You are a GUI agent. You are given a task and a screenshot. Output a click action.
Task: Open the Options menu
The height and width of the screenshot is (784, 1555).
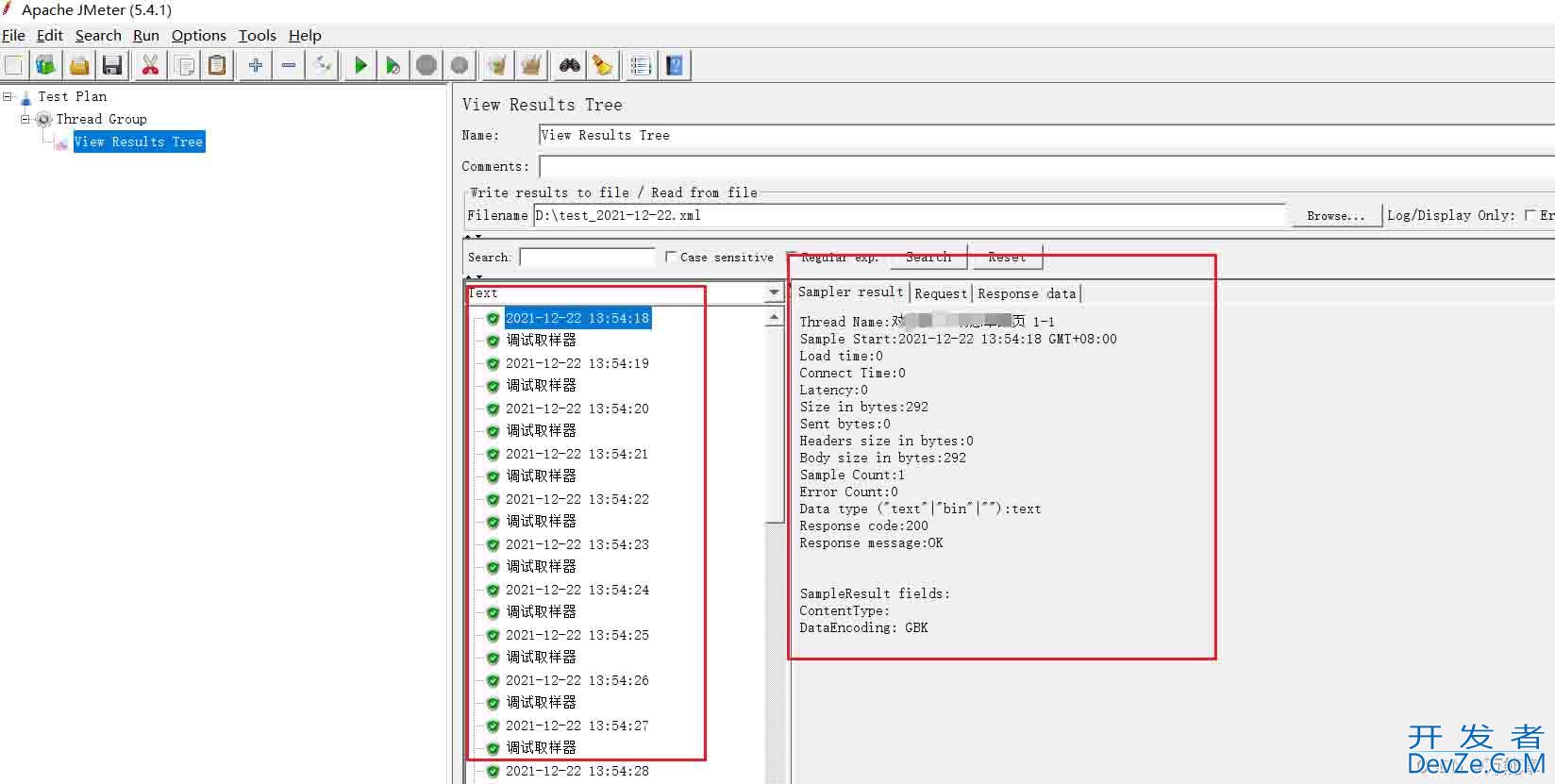[198, 35]
